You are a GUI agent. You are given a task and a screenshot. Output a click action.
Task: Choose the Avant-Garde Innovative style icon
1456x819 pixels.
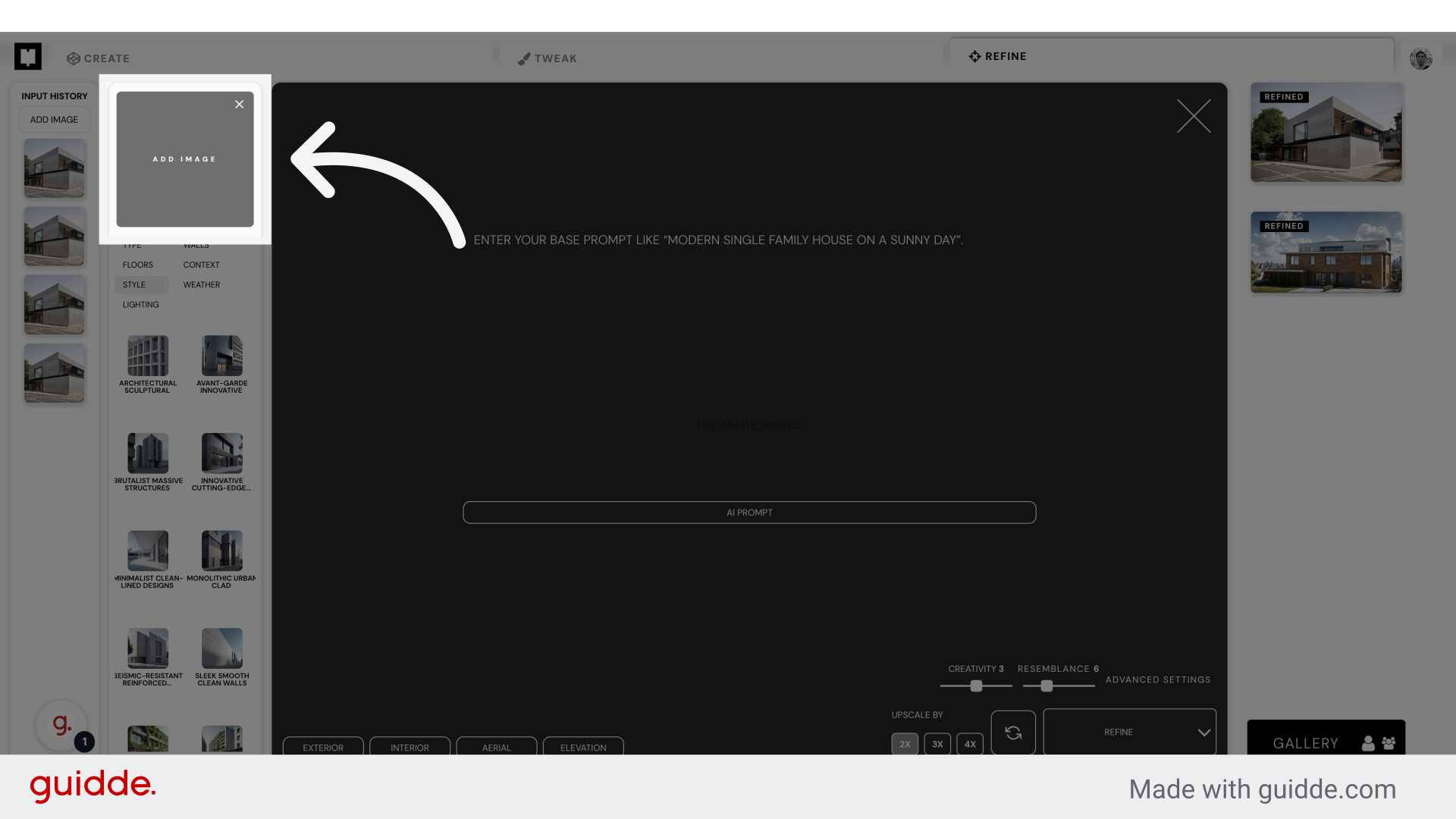tap(221, 356)
